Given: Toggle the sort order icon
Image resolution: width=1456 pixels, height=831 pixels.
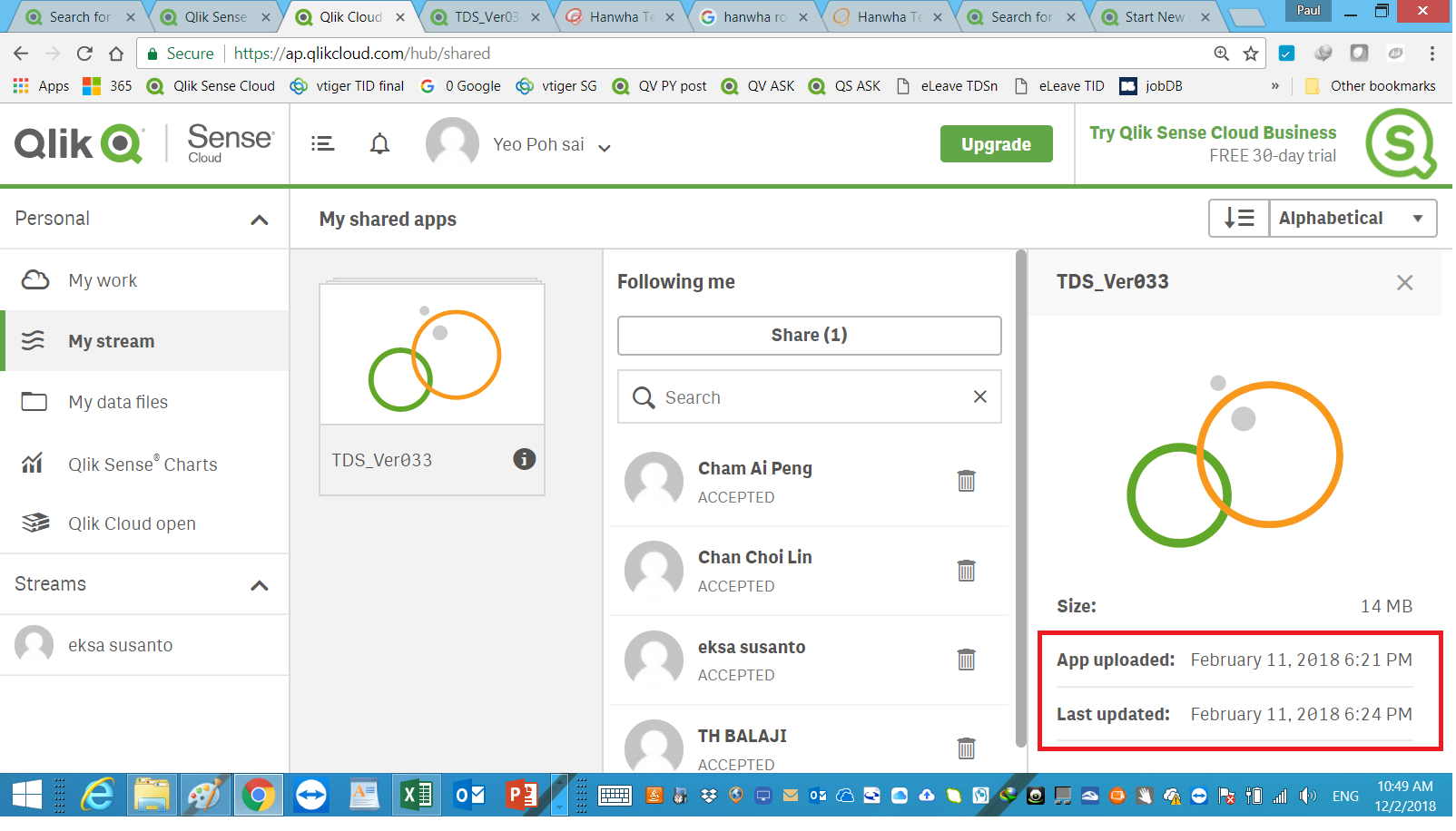Looking at the screenshot, I should coord(1239,218).
